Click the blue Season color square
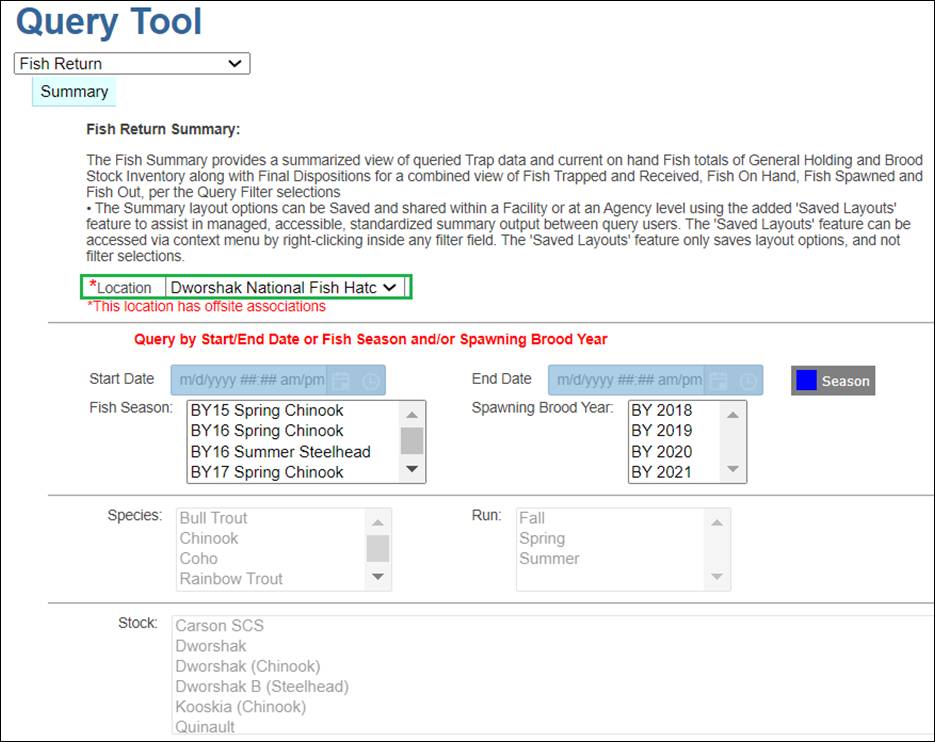 806,381
